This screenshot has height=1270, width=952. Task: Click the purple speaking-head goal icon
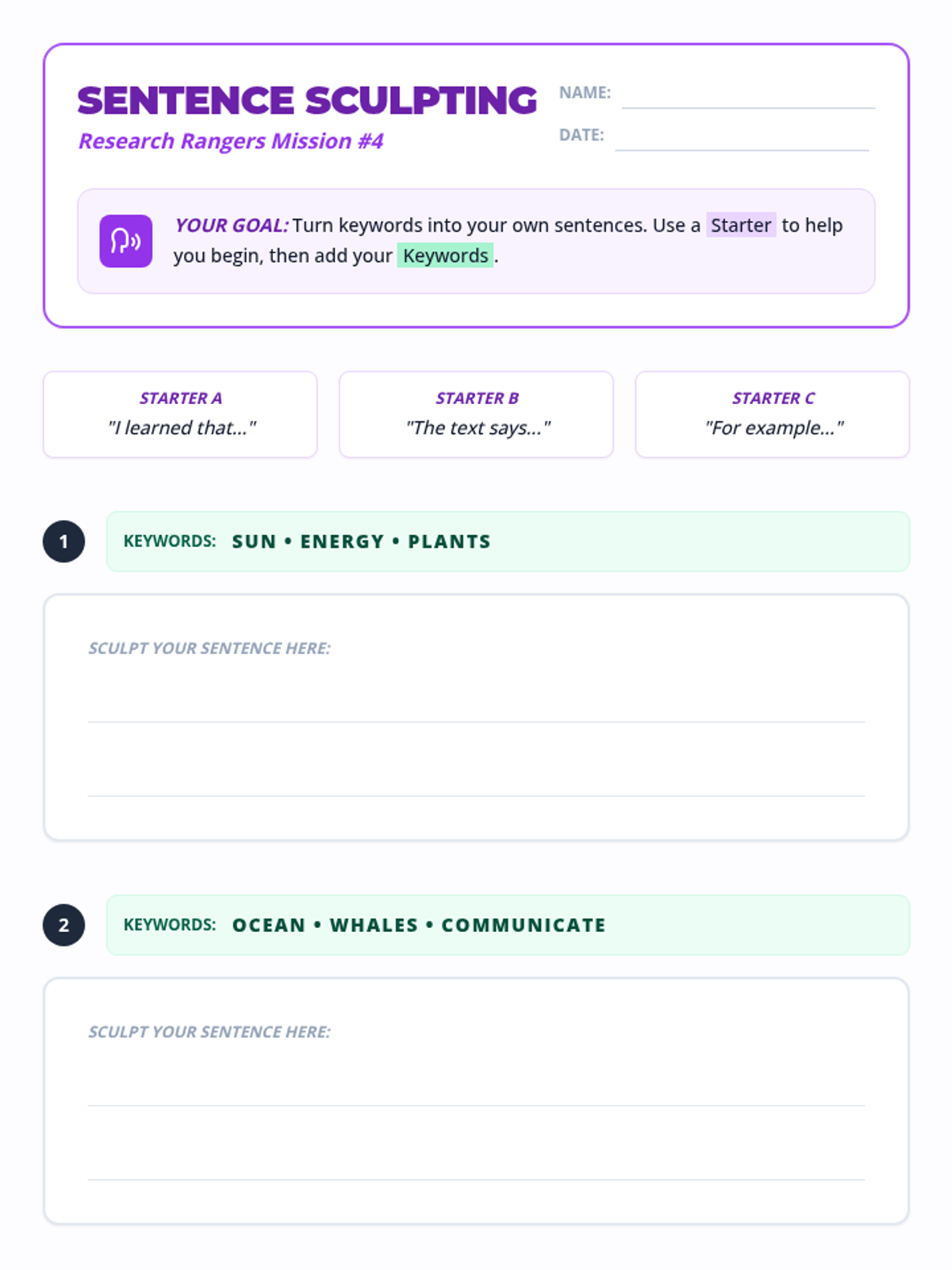[x=125, y=241]
